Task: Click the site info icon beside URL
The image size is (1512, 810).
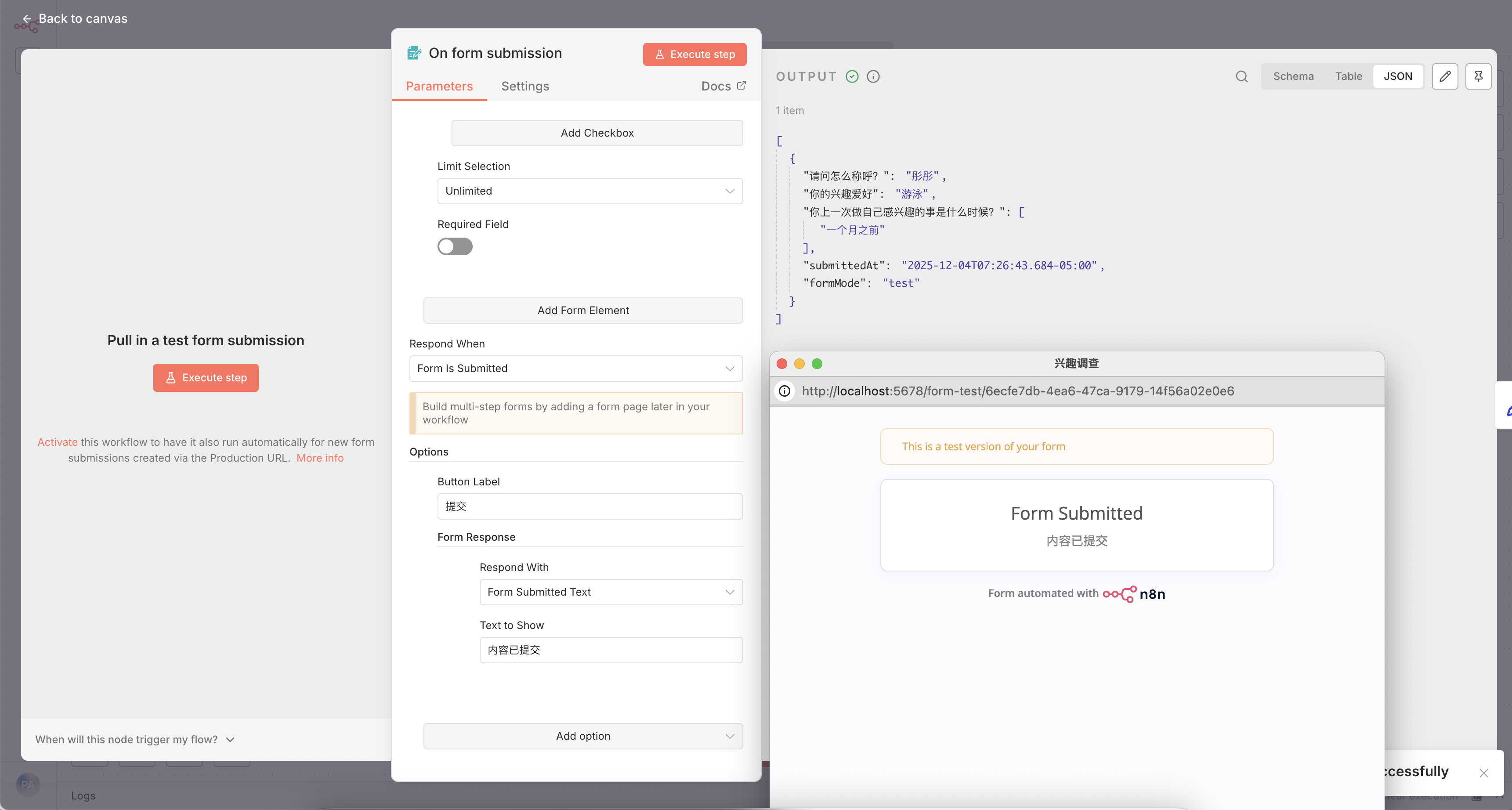Action: (x=785, y=391)
